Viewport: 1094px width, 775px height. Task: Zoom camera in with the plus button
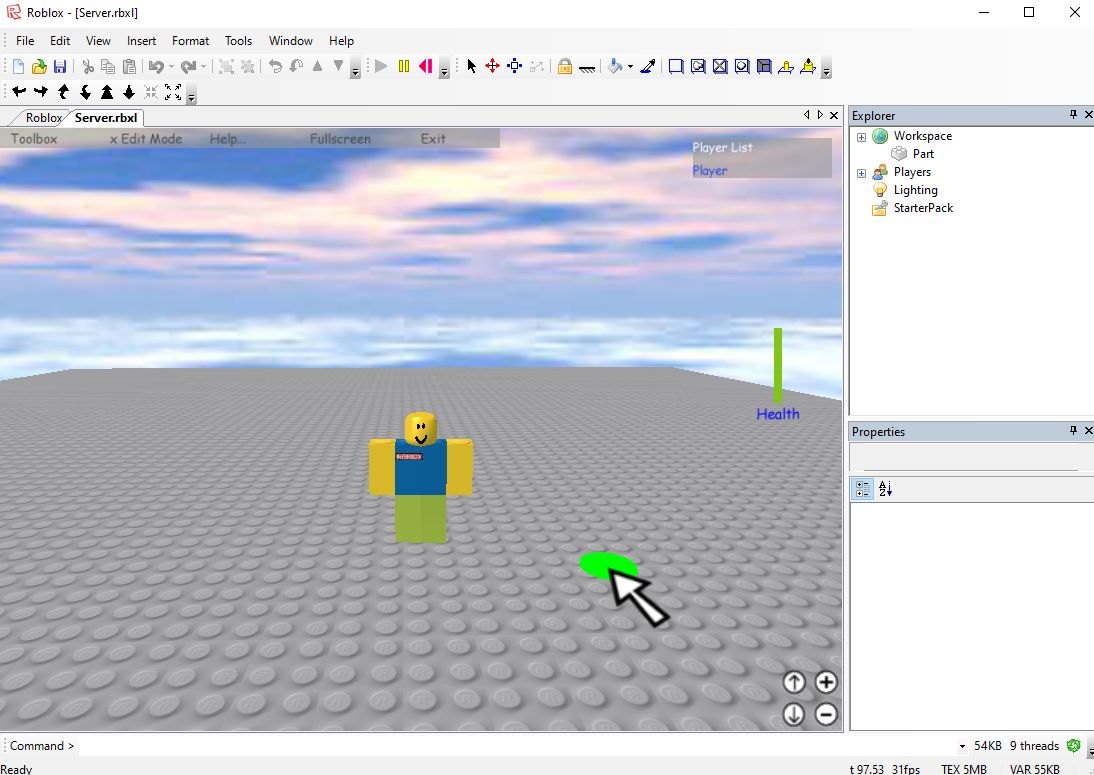pyautogui.click(x=826, y=682)
